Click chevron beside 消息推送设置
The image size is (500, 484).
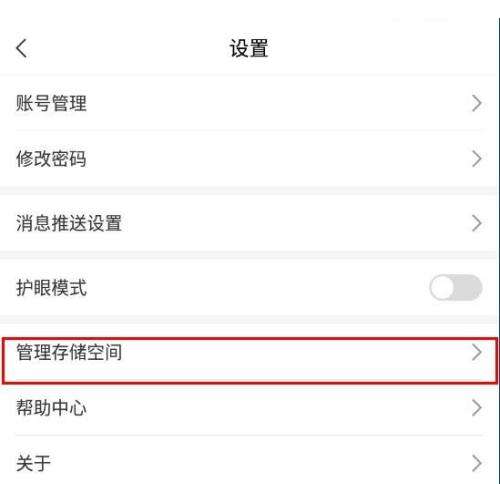477,223
